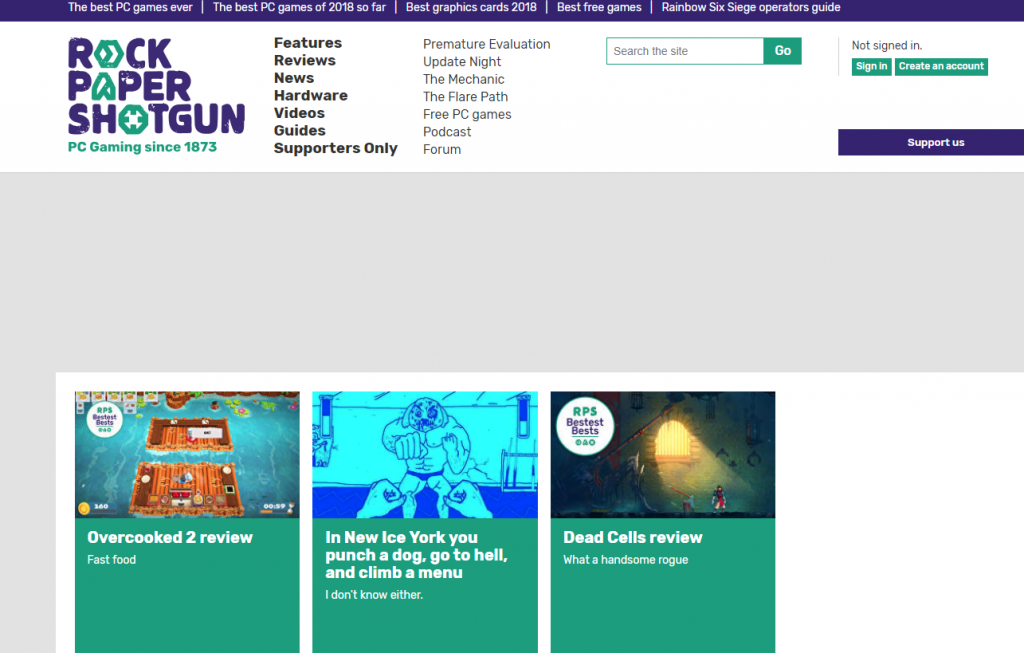The image size is (1024, 653).
Task: Open The Mechanic column
Action: [x=464, y=79]
